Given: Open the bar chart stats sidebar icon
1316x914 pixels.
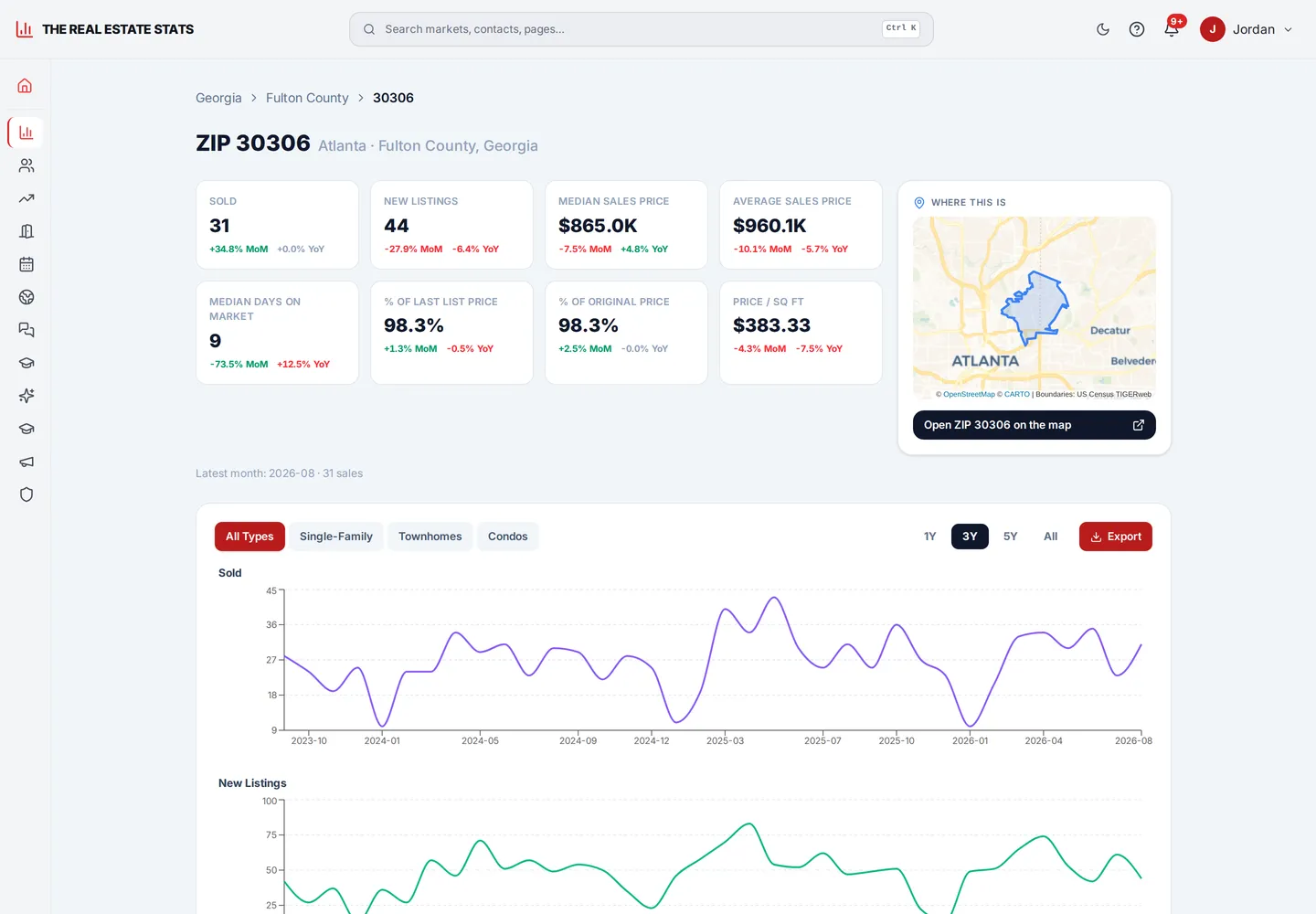Looking at the screenshot, I should click(x=26, y=133).
